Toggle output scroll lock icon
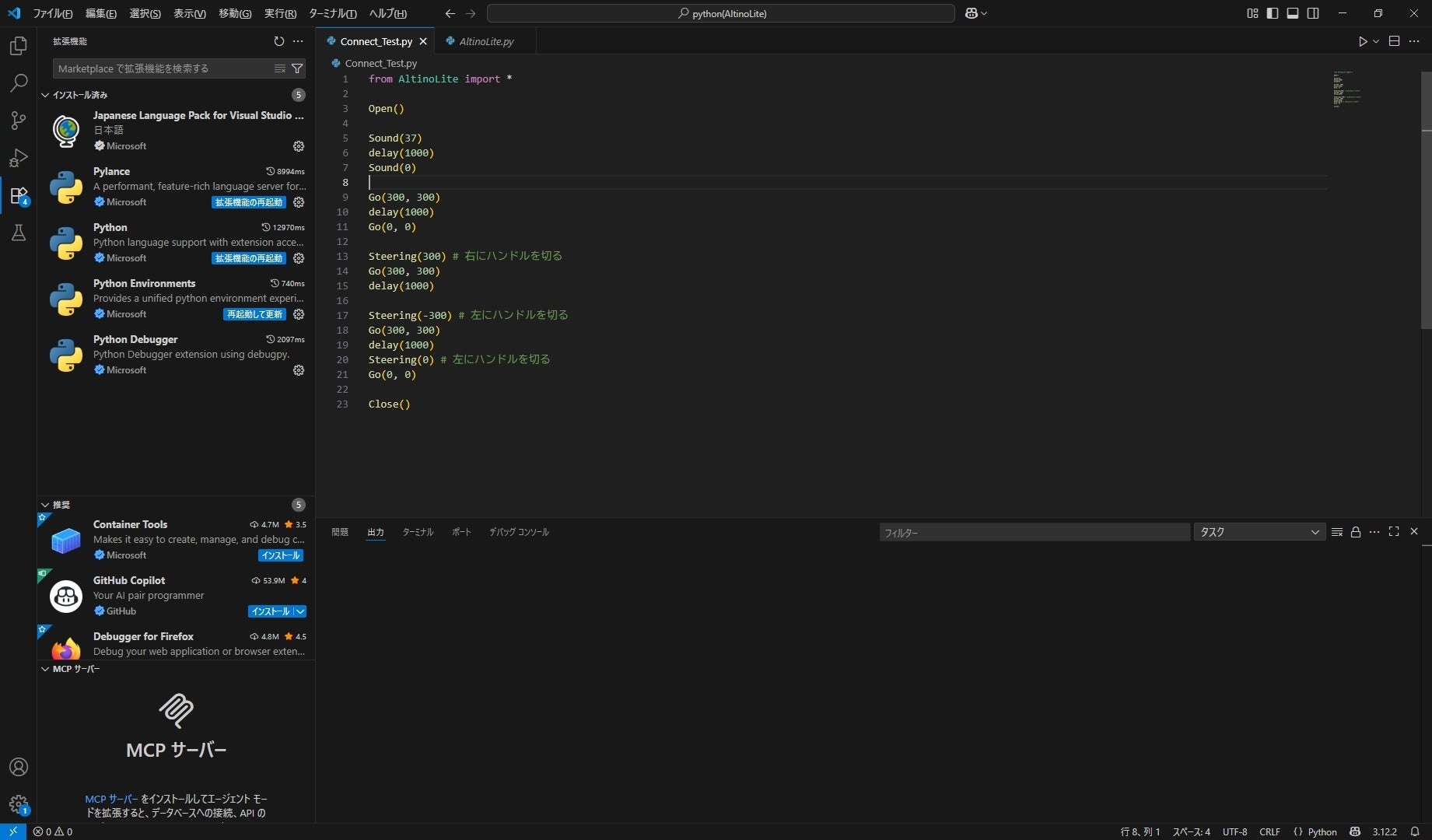The width and height of the screenshot is (1432, 840). (1356, 532)
